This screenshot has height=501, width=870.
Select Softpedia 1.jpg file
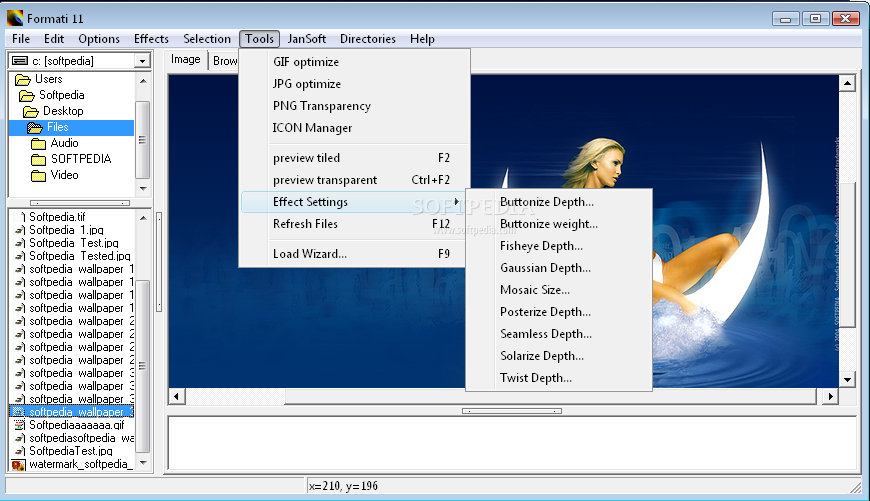pyautogui.click(x=66, y=230)
